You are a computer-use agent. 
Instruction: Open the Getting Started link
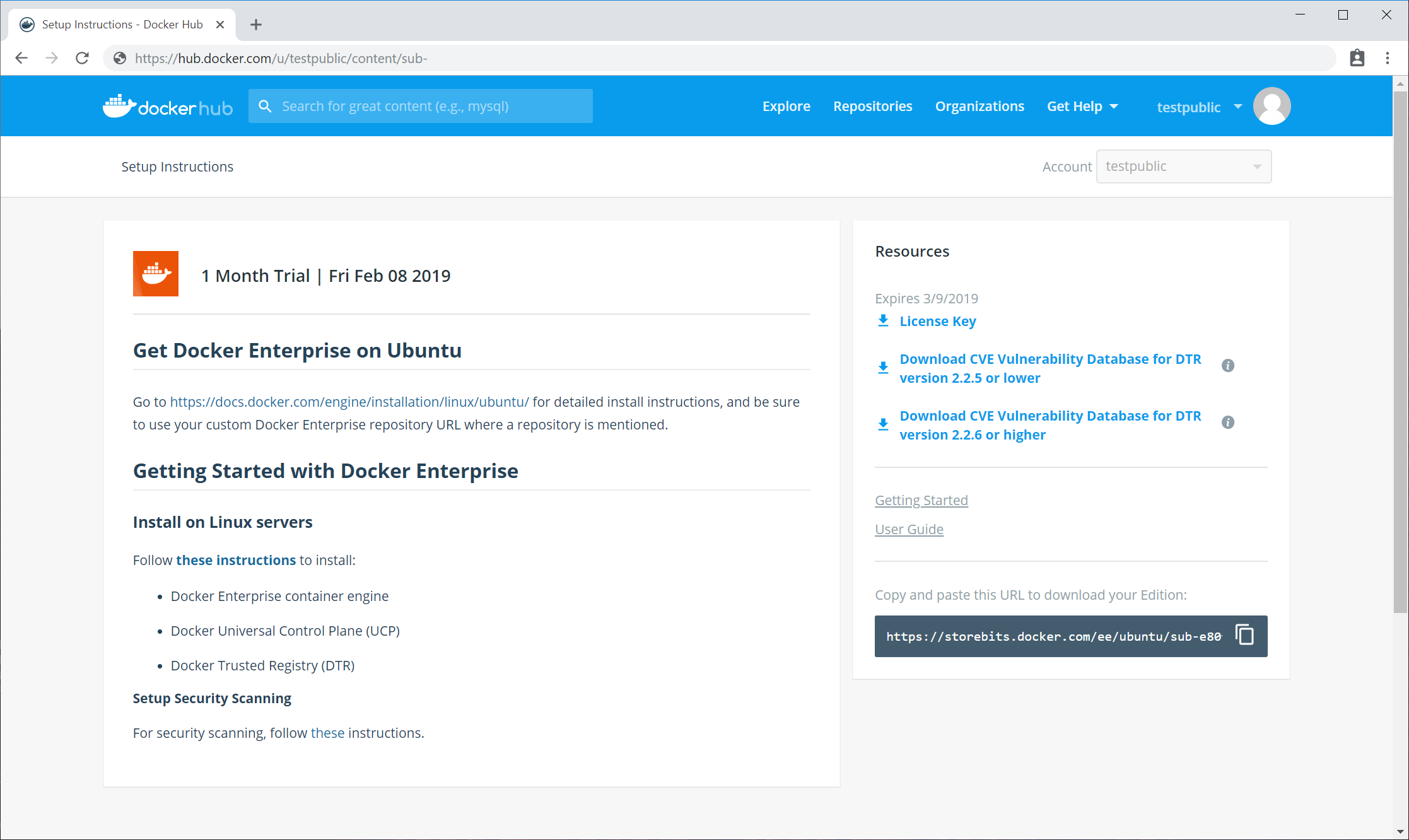(921, 500)
